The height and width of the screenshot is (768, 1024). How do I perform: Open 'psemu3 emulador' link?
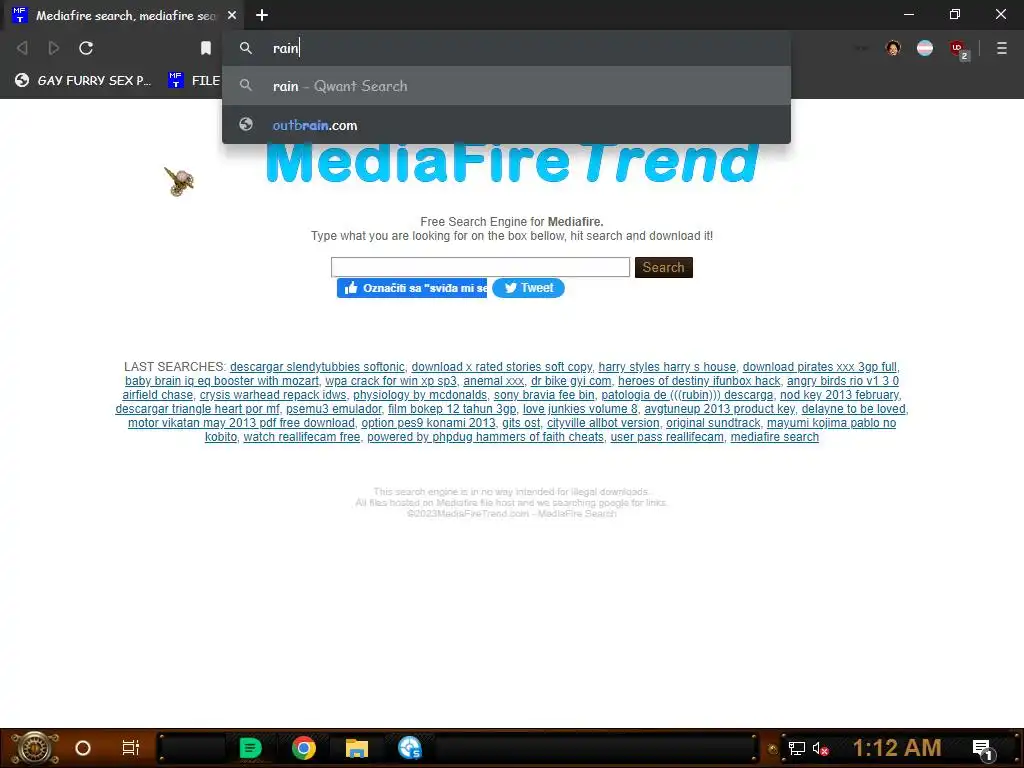click(x=334, y=409)
